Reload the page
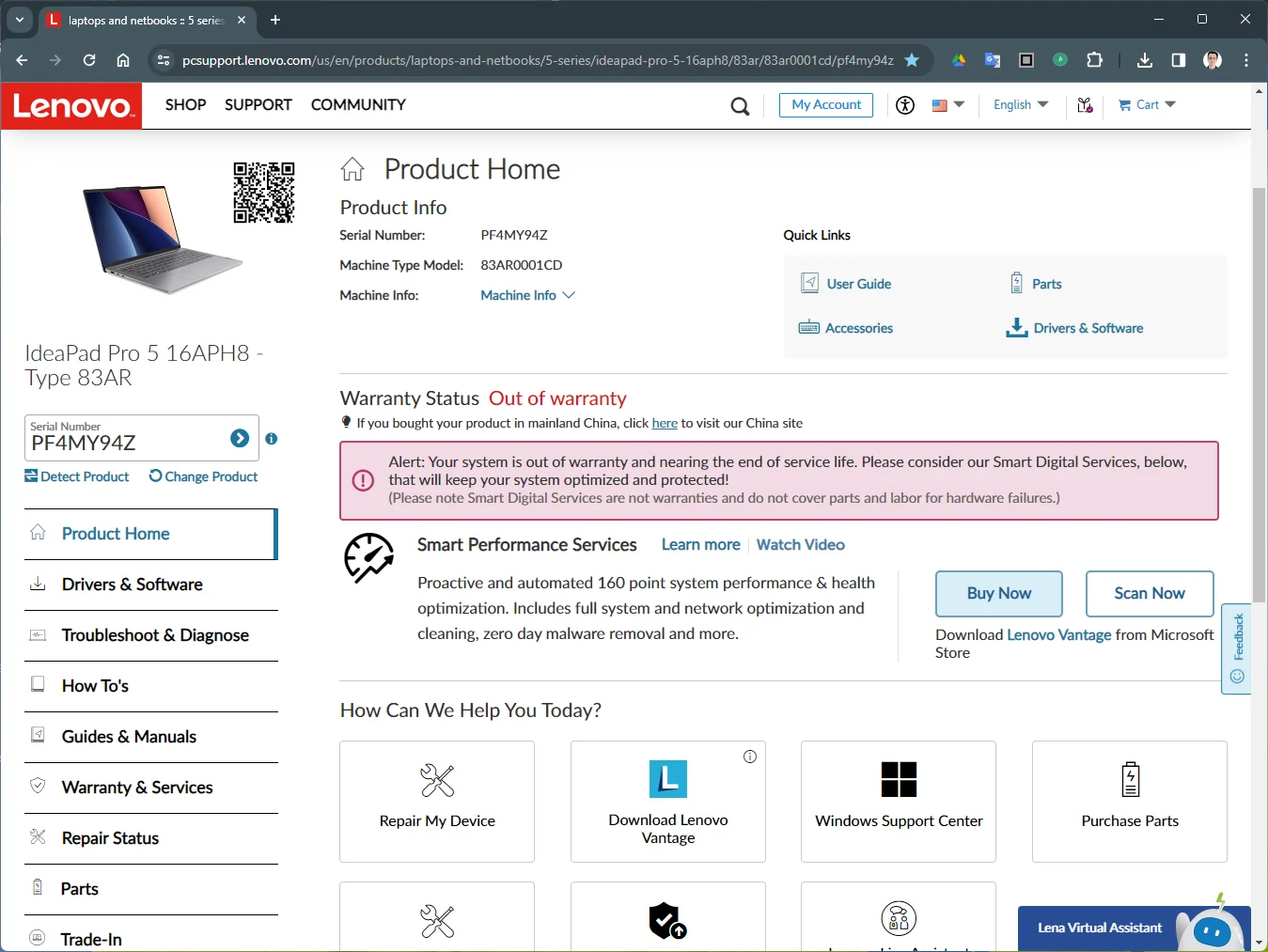1268x952 pixels. click(89, 60)
